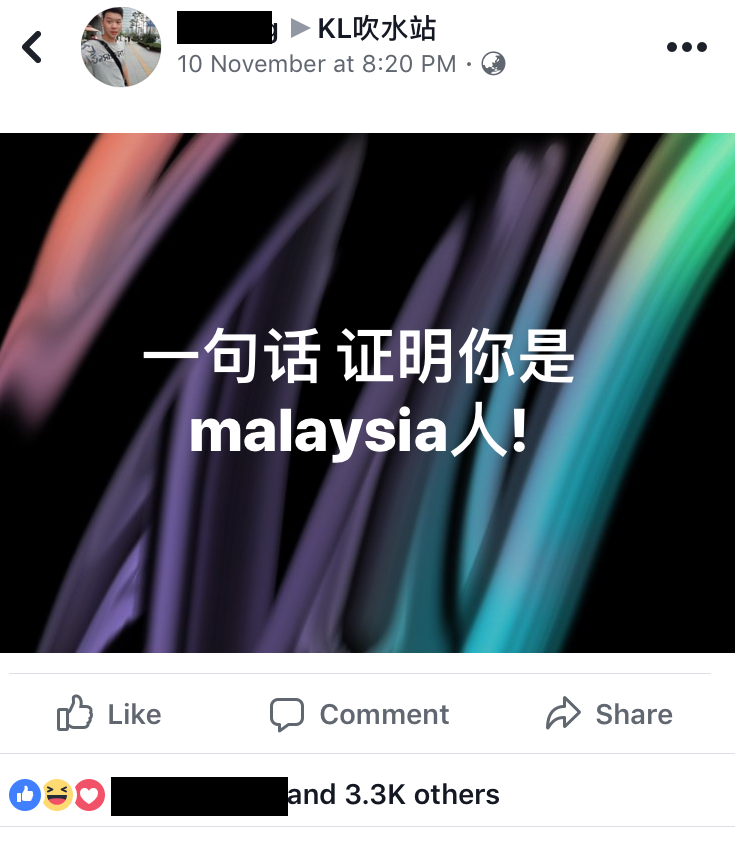This screenshot has width=735, height=849.
Task: Open the colorful post image with Chinese text
Action: point(367,393)
